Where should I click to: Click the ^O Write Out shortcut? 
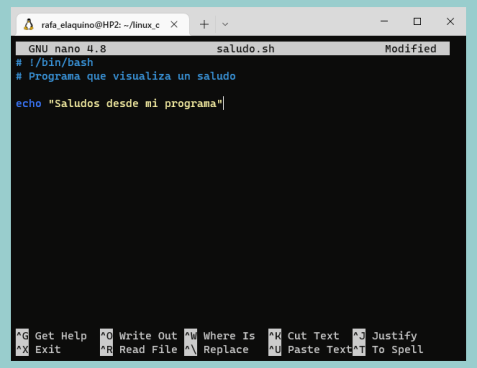pyautogui.click(x=139, y=336)
